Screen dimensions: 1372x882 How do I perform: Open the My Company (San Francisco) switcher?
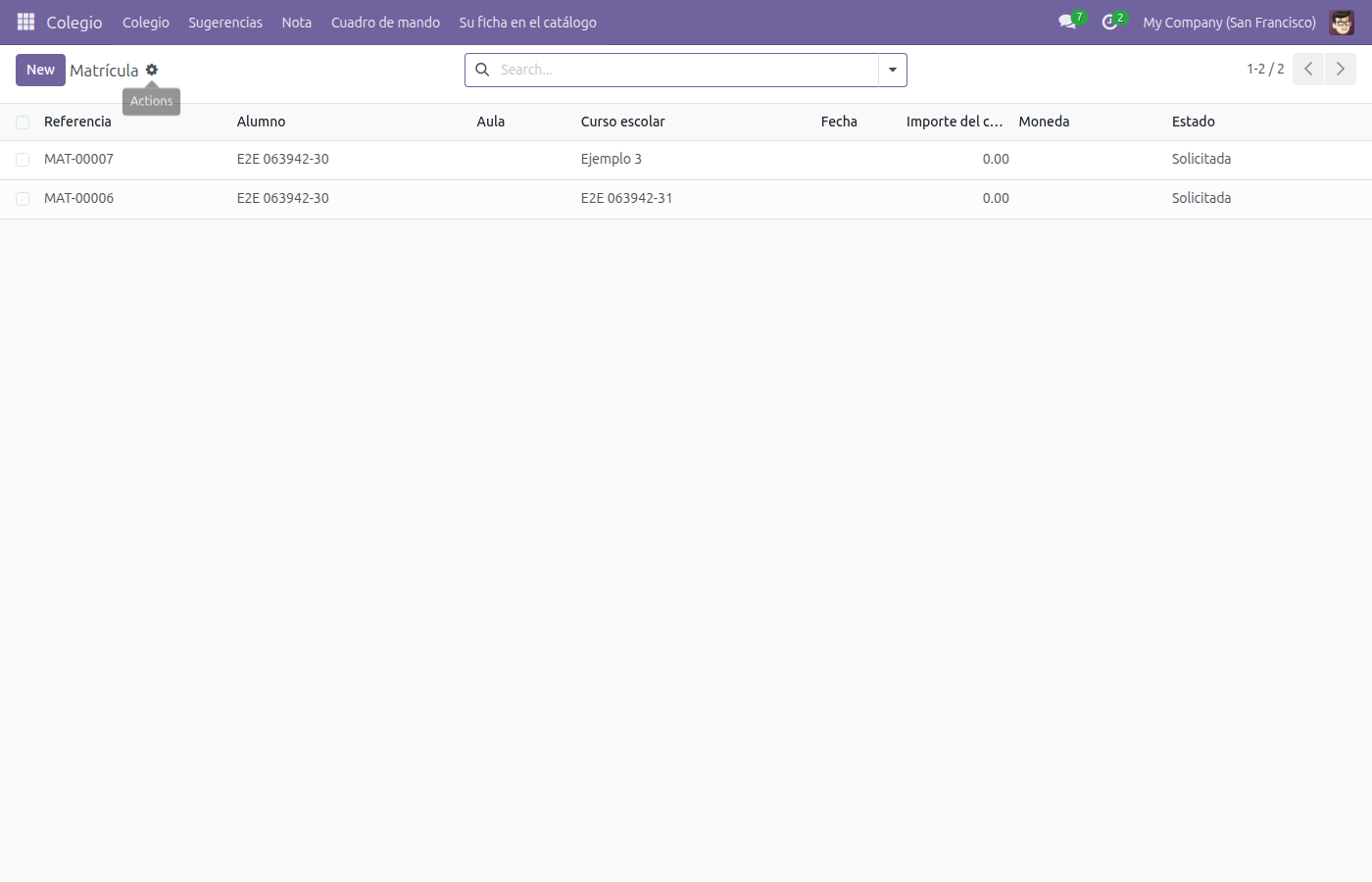click(x=1229, y=22)
